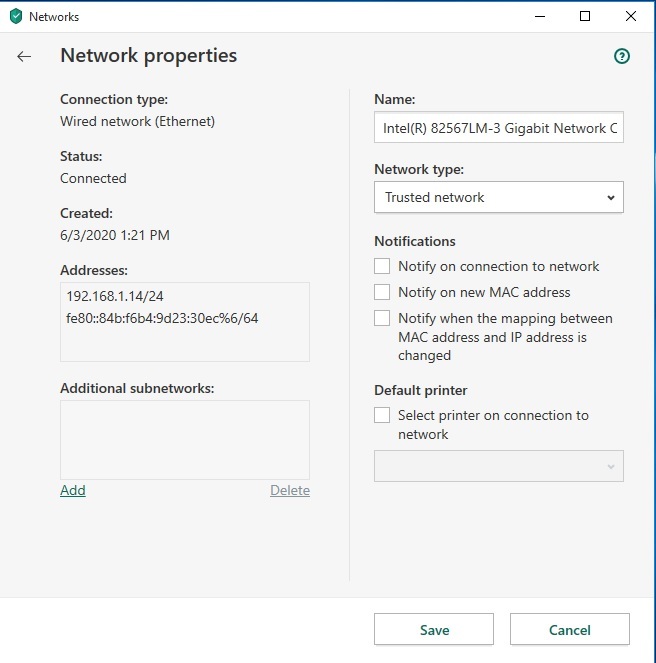The image size is (656, 663).
Task: Close the Networks window
Action: coord(631,16)
